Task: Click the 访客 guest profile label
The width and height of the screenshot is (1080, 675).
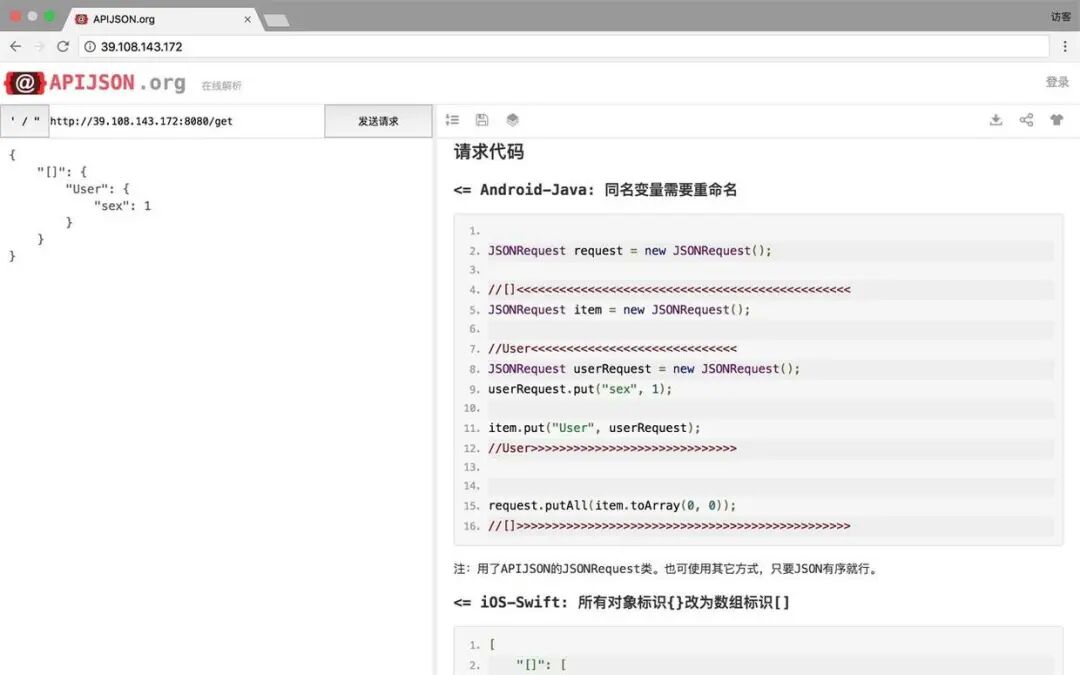Action: (1060, 17)
